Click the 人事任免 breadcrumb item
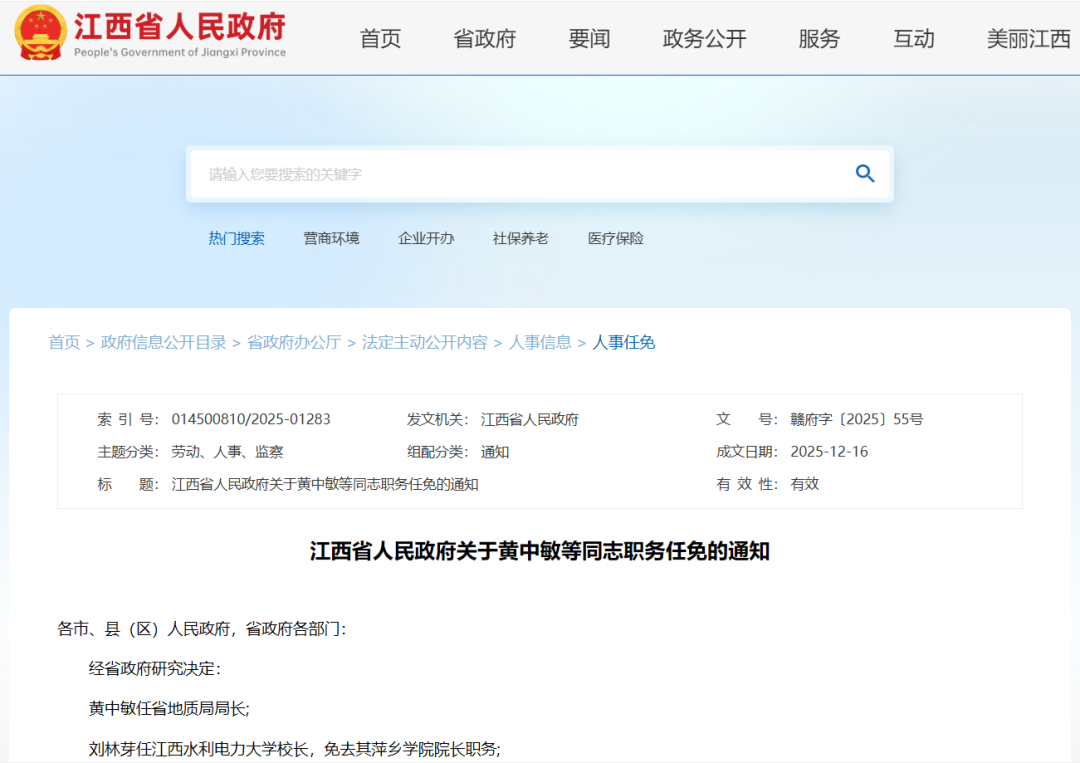Screen dimensions: 1080x763 point(624,342)
